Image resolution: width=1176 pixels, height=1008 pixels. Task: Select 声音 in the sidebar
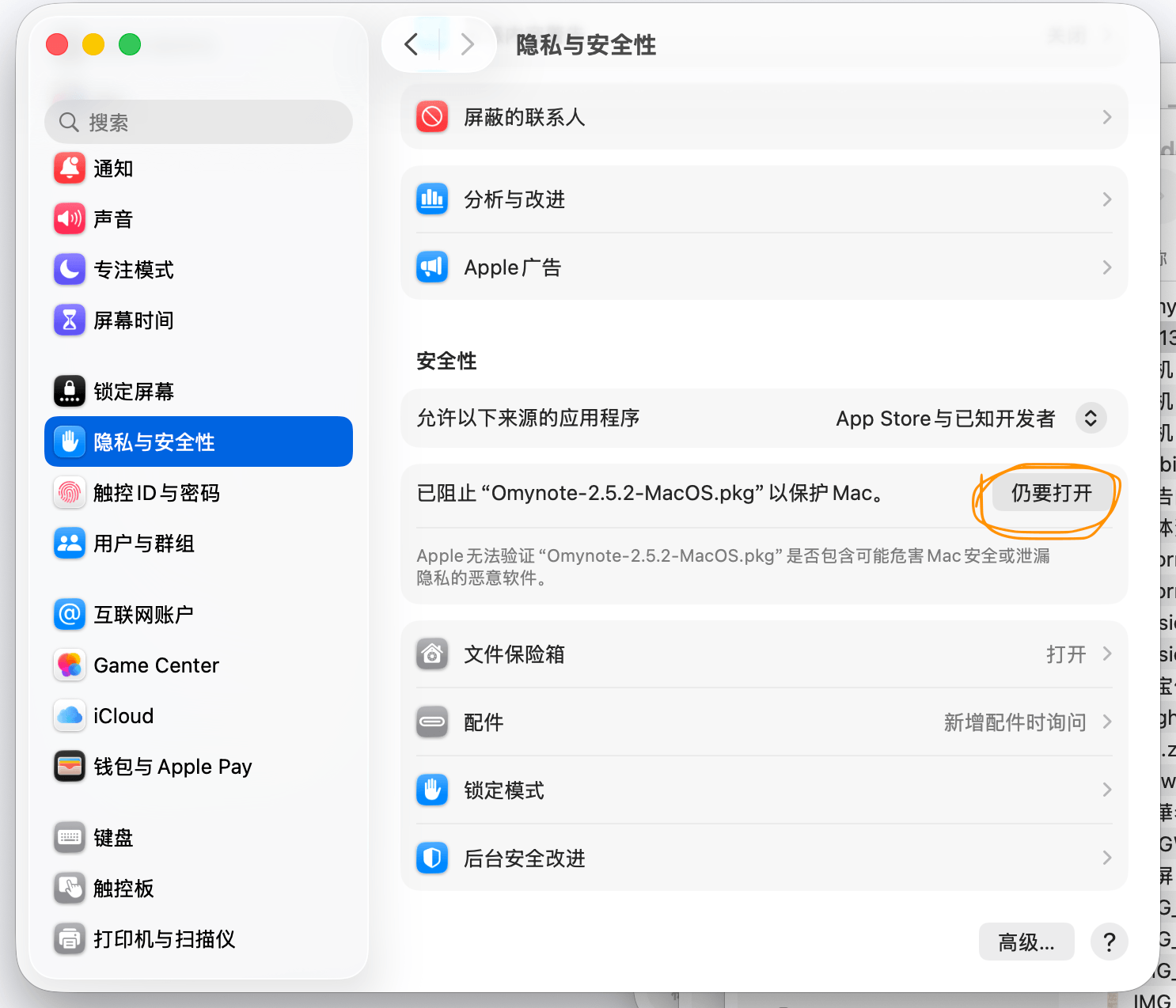[x=199, y=219]
